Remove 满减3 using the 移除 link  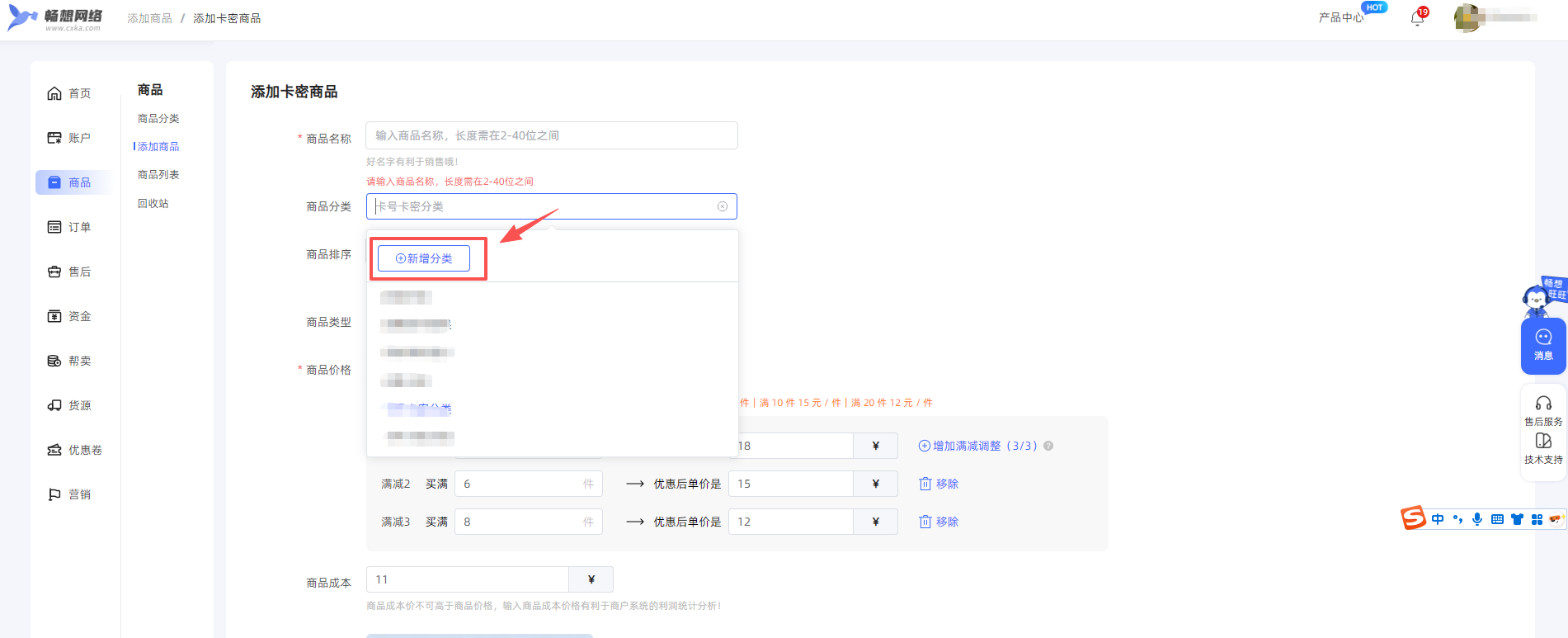tap(947, 522)
